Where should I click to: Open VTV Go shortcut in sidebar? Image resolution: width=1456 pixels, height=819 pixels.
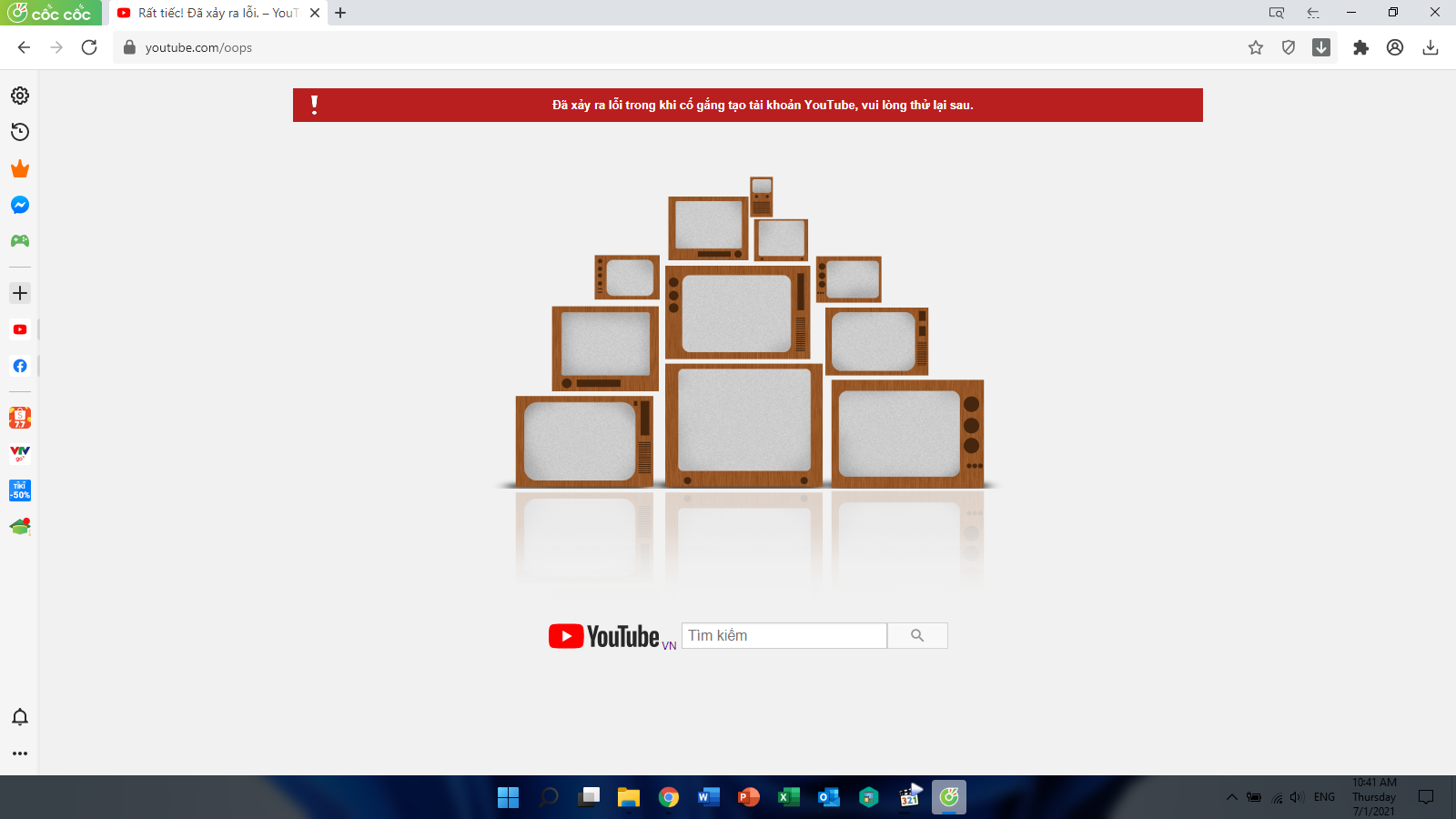click(20, 453)
